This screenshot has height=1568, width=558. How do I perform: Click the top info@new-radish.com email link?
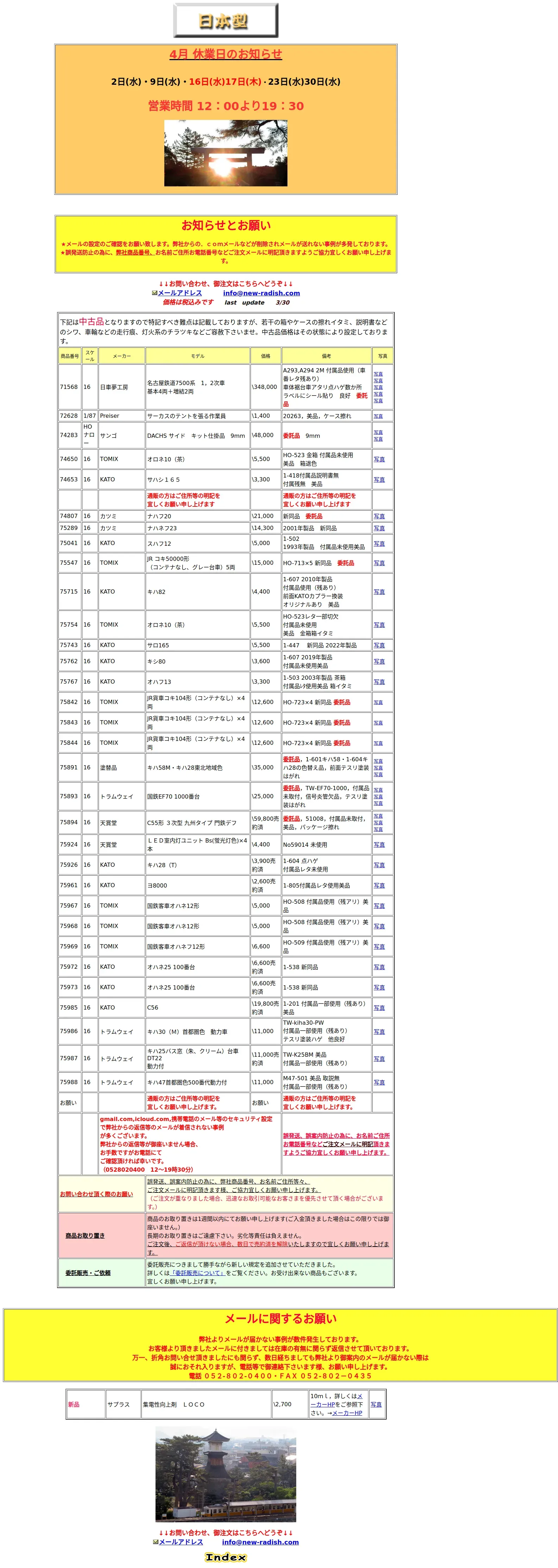click(261, 293)
